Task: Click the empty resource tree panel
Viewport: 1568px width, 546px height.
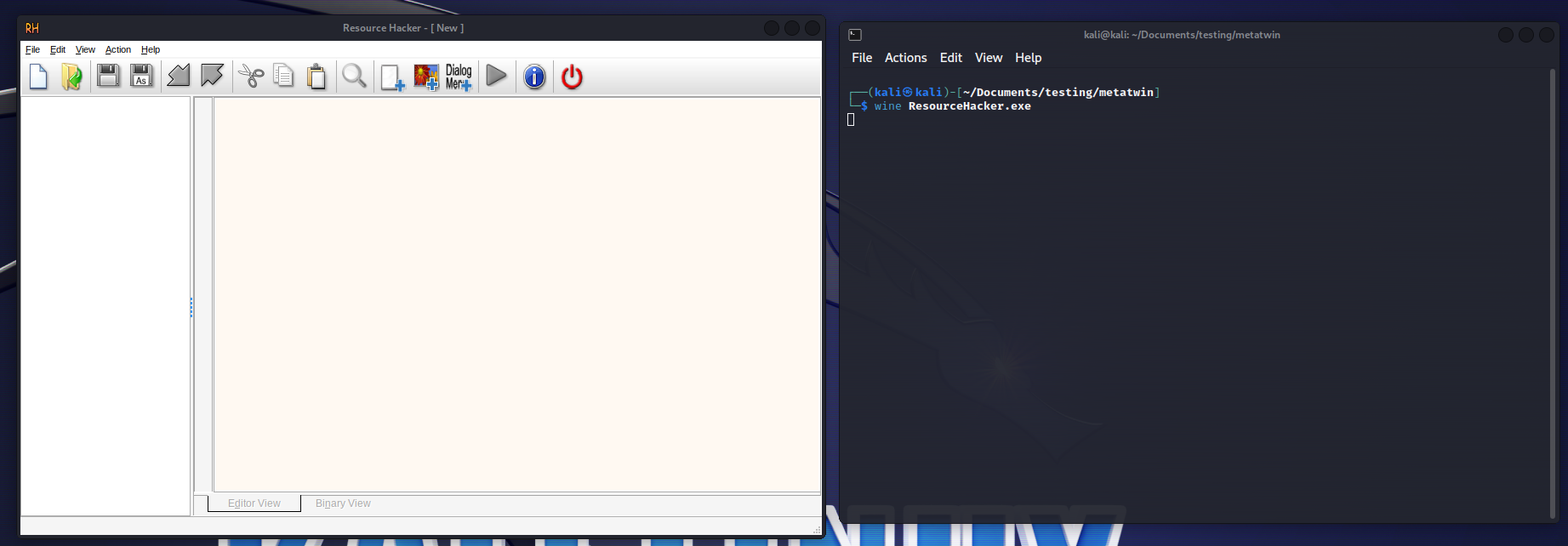Action: 105,306
